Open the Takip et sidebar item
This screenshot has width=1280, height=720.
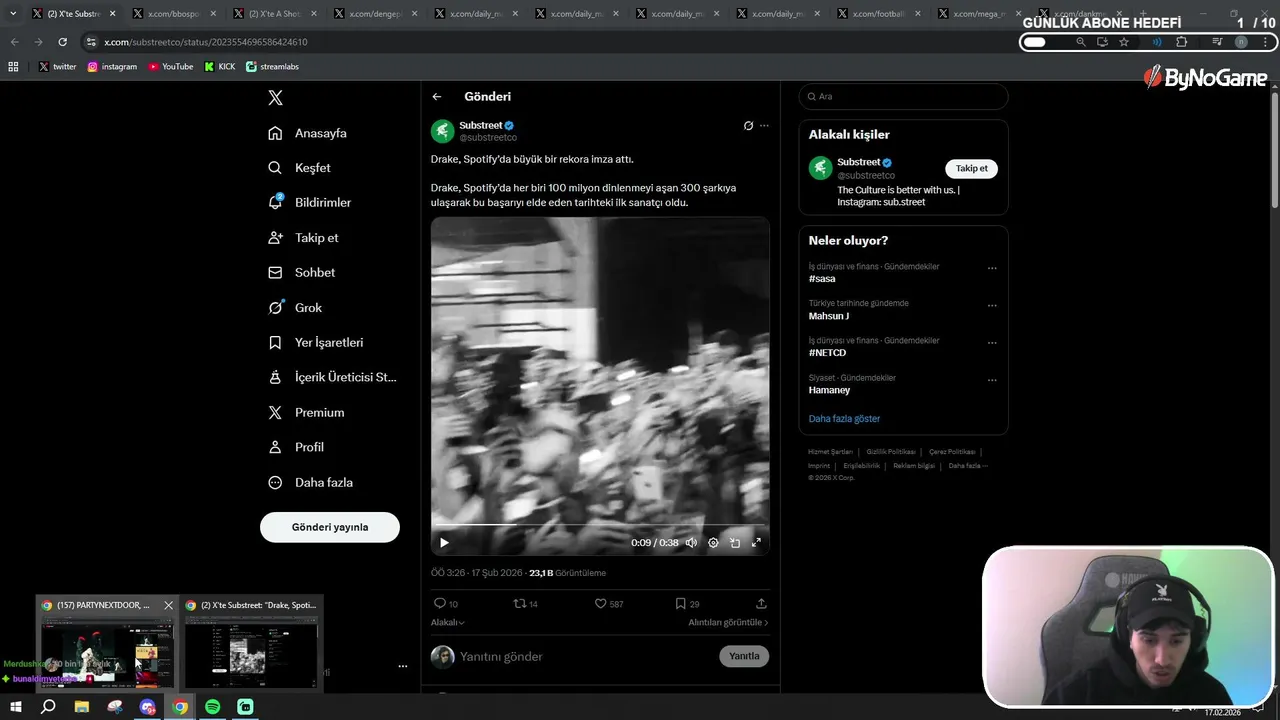click(304, 238)
